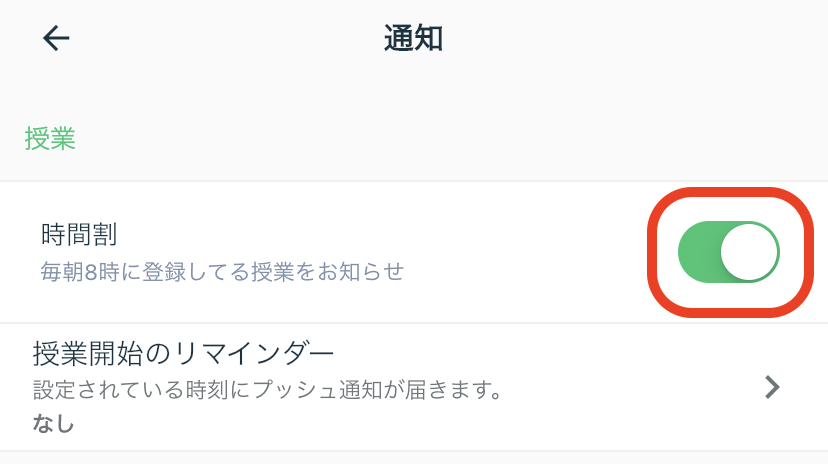Click the character 授 in the green section label
The height and width of the screenshot is (464, 828).
[x=37, y=139]
